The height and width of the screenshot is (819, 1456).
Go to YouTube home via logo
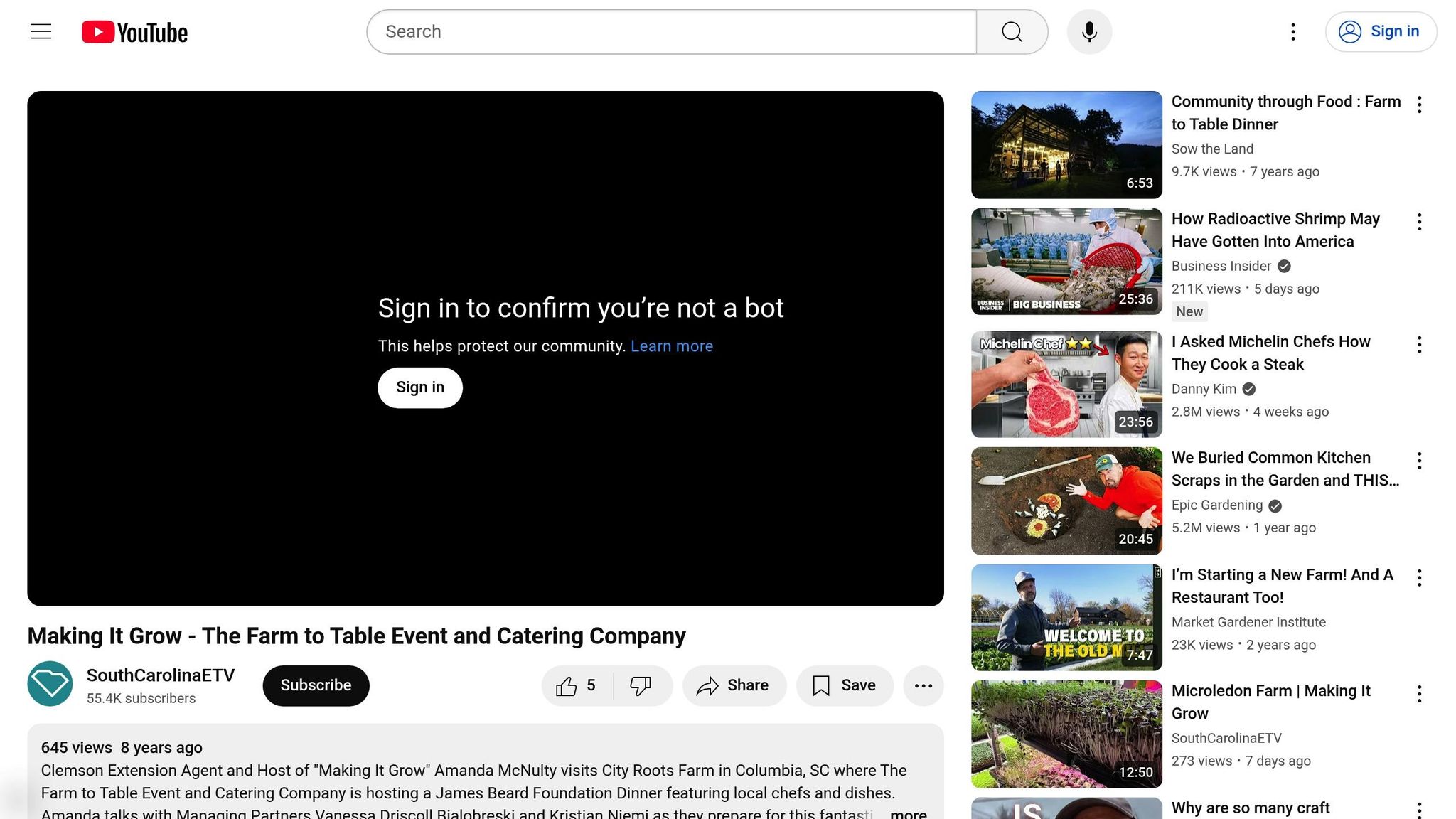tap(134, 32)
